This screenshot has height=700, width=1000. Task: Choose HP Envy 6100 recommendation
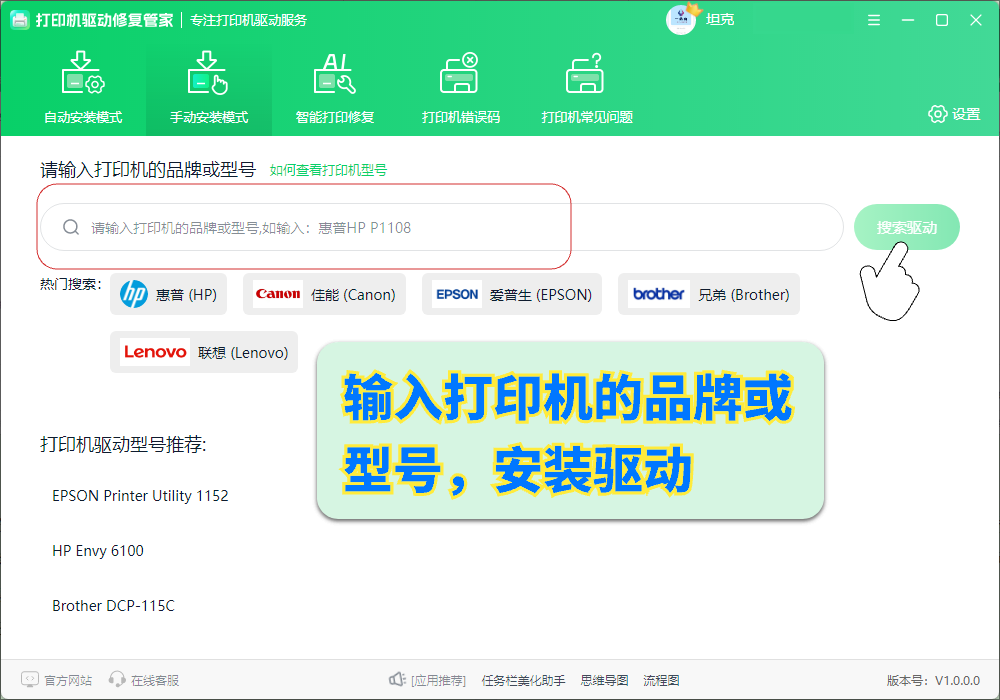pos(98,551)
